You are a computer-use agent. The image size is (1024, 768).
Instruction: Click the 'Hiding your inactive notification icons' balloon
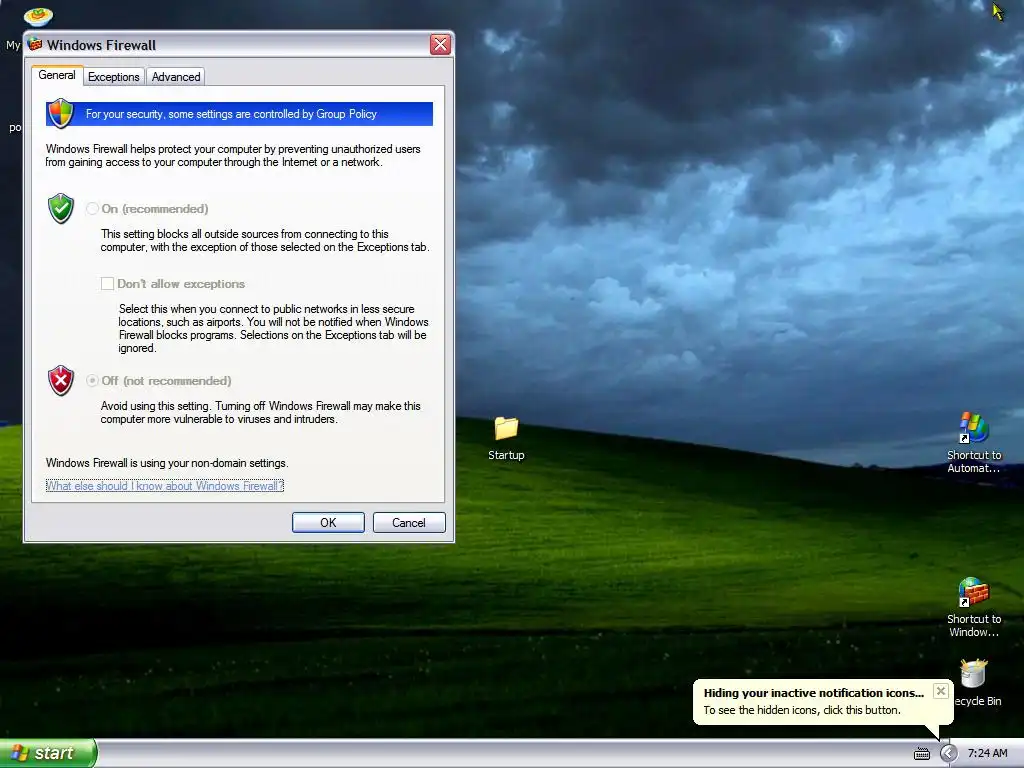823,701
